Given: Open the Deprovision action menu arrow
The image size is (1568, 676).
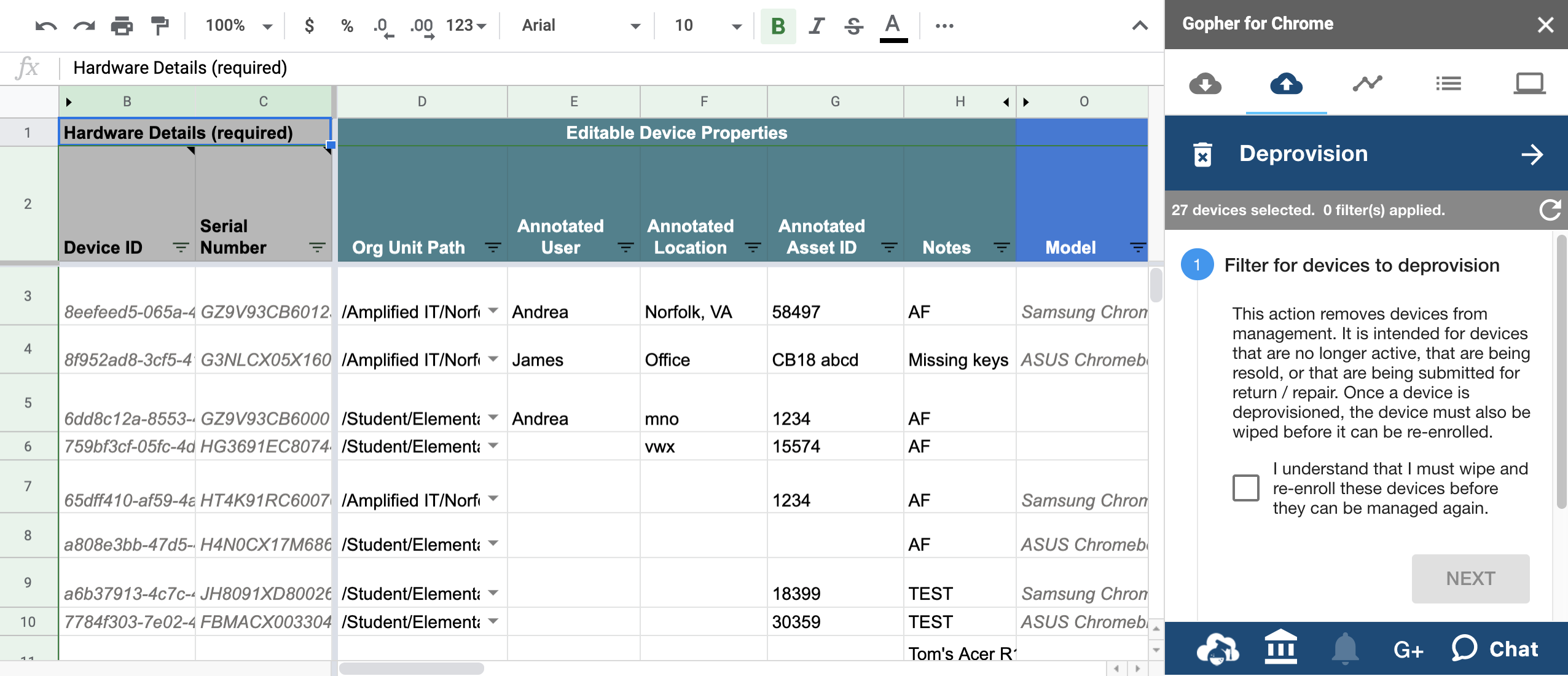Looking at the screenshot, I should 1532,154.
